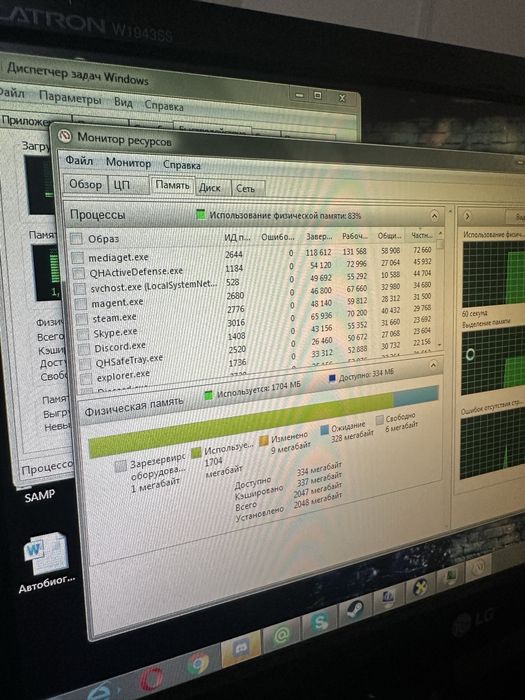Switch to Task Manager taskbar icon
This screenshot has height=700, width=525.
tap(450, 576)
